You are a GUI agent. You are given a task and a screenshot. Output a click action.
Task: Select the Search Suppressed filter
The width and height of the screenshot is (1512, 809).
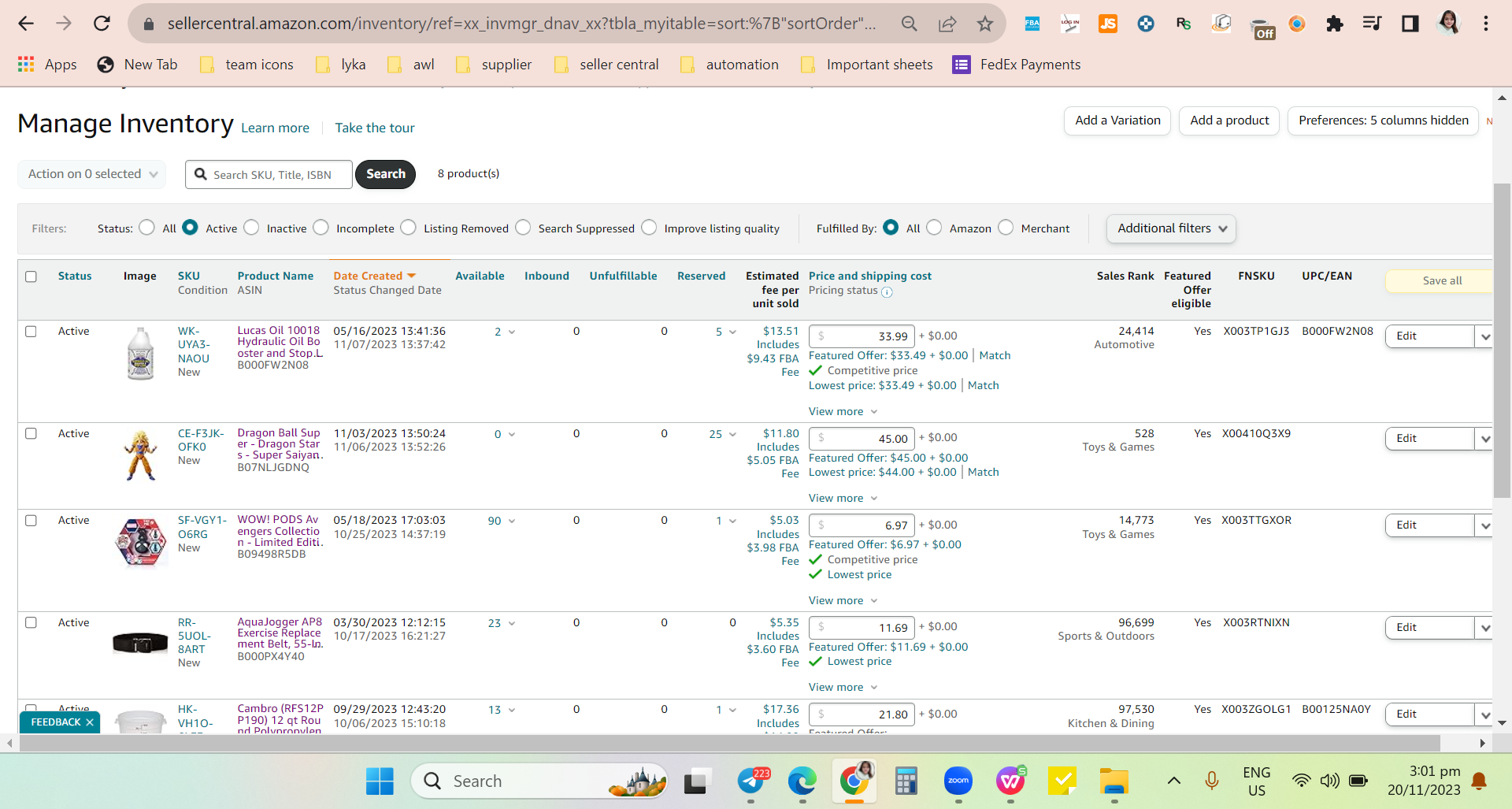pos(523,228)
